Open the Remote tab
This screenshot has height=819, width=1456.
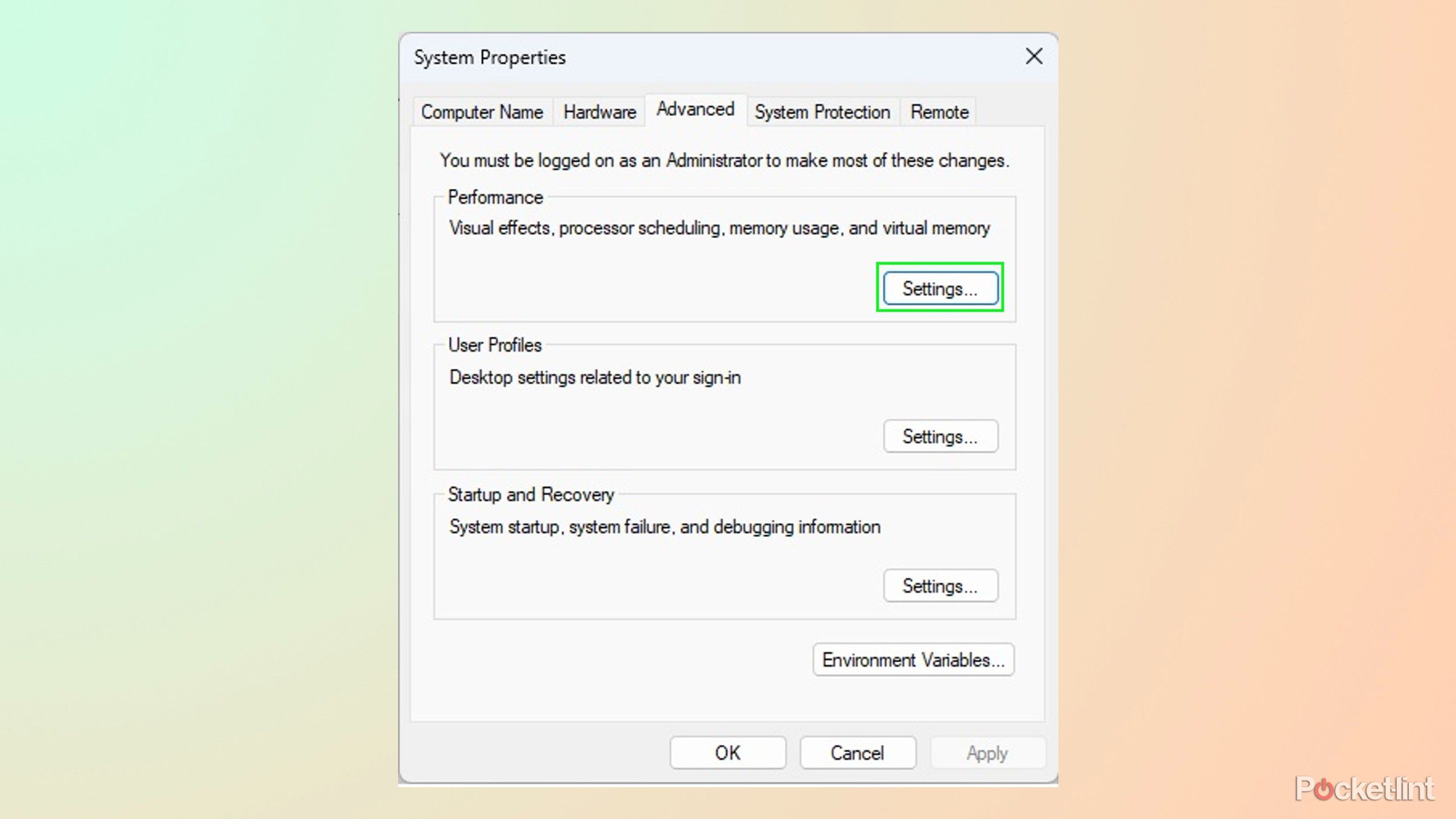[x=939, y=112]
